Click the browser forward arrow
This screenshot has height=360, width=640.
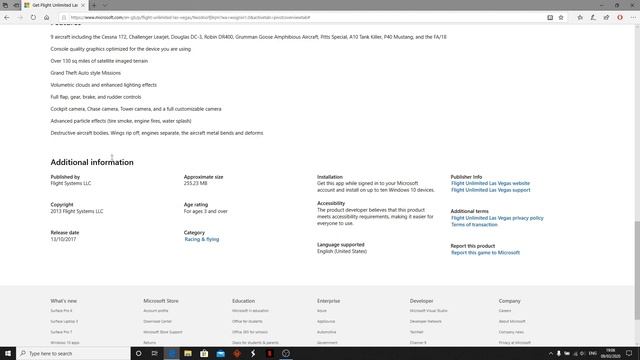[20, 18]
